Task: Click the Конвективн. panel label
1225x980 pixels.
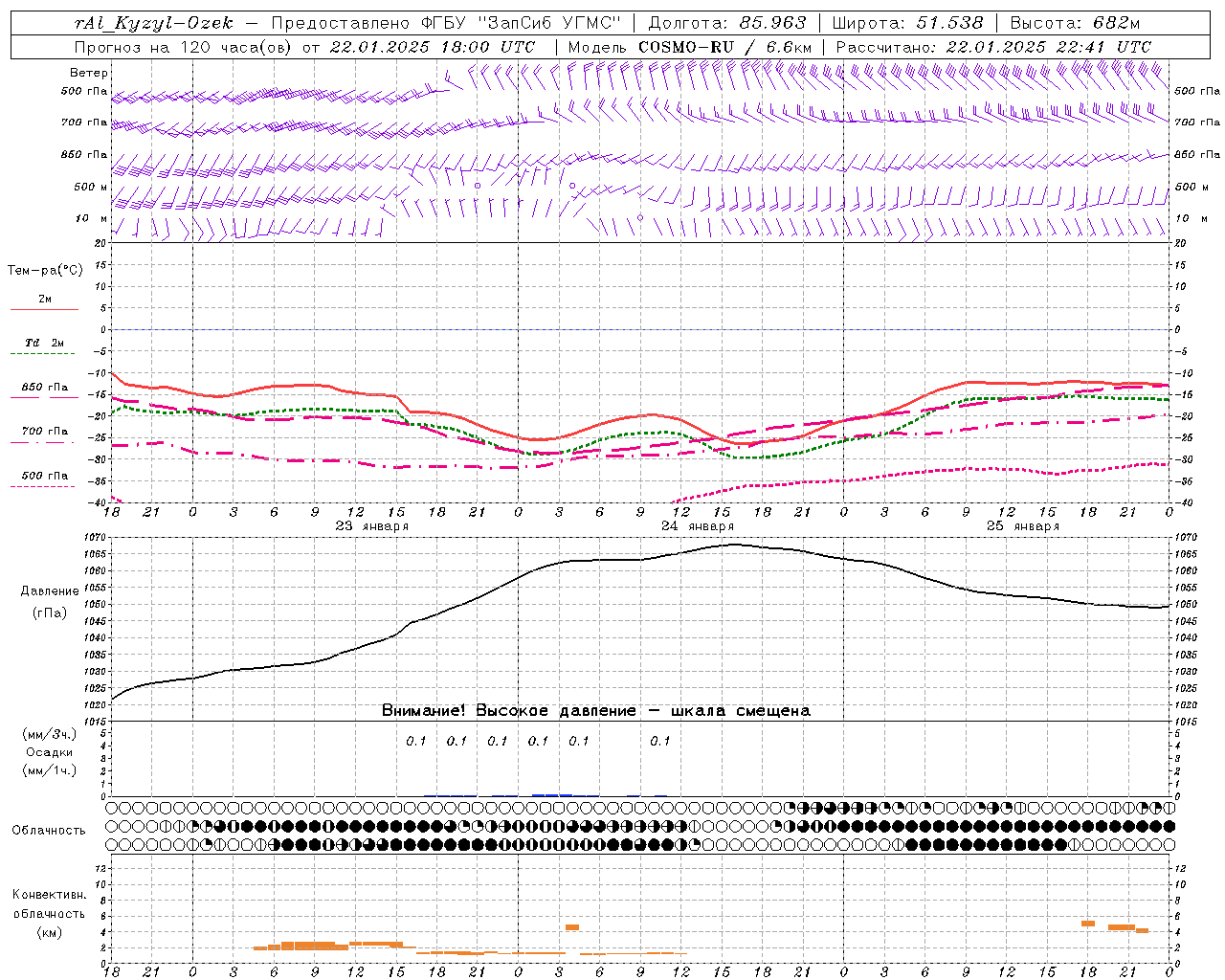Action: (x=49, y=895)
